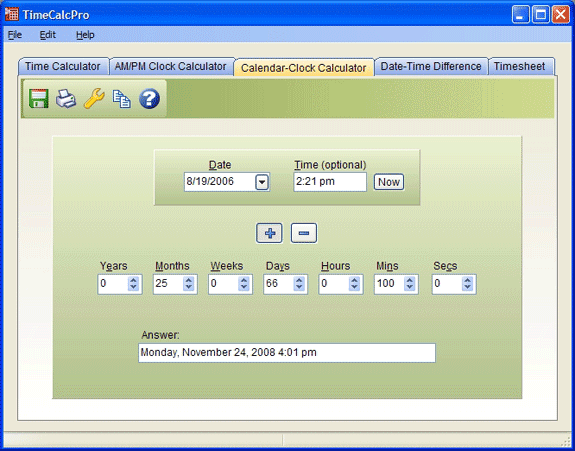
Task: Open the Help menu
Action: click(85, 35)
